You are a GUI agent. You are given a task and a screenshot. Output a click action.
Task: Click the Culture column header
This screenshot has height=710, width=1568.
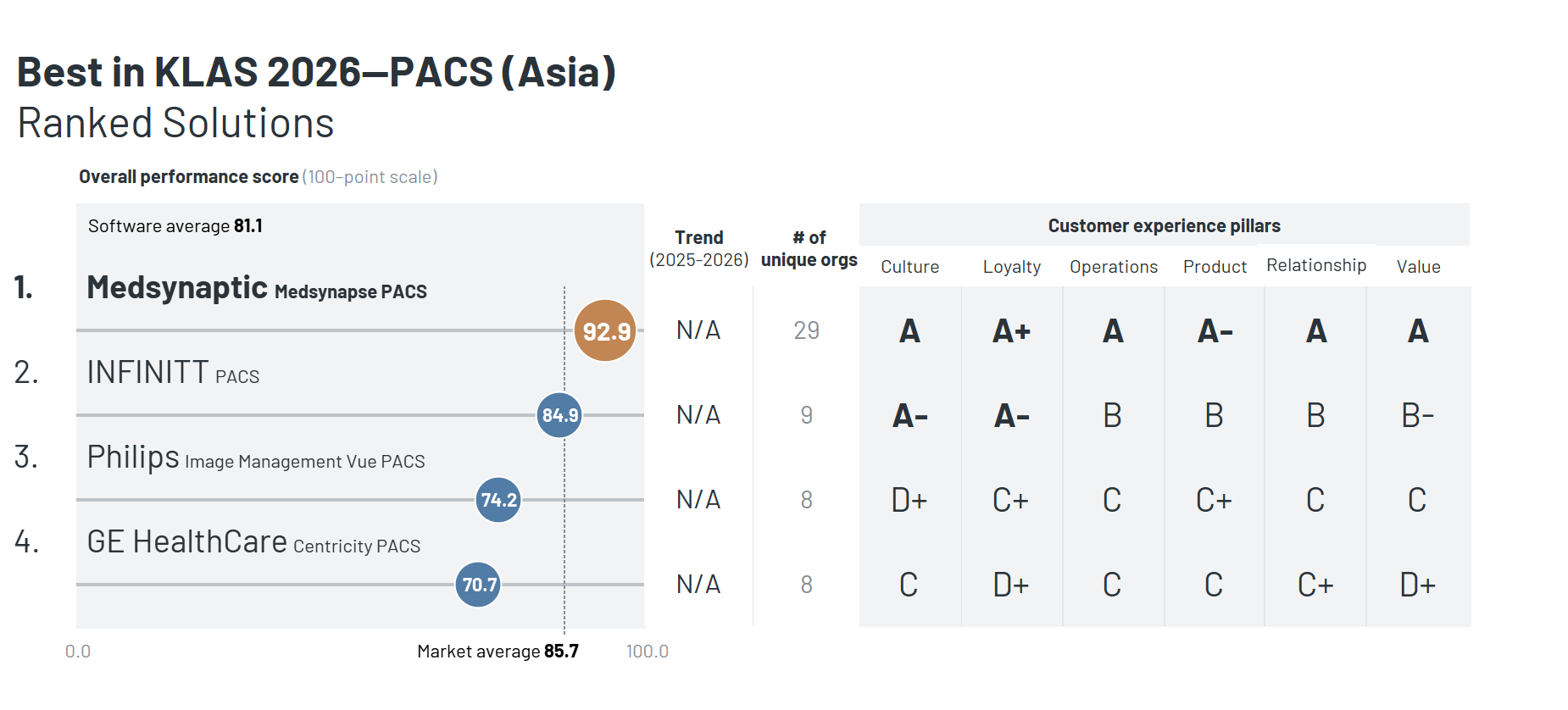click(909, 267)
